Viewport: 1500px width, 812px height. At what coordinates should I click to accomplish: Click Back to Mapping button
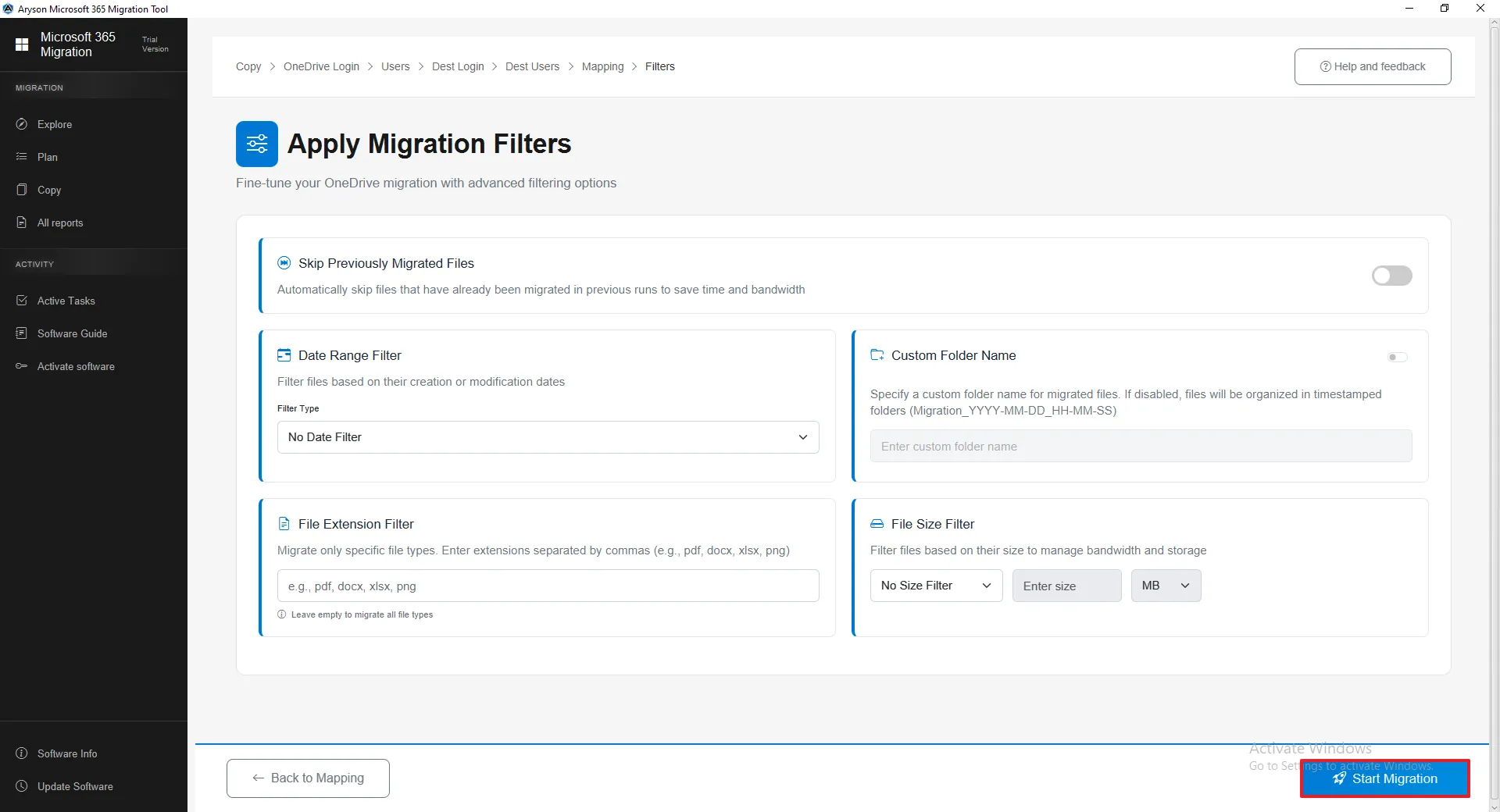(x=308, y=778)
